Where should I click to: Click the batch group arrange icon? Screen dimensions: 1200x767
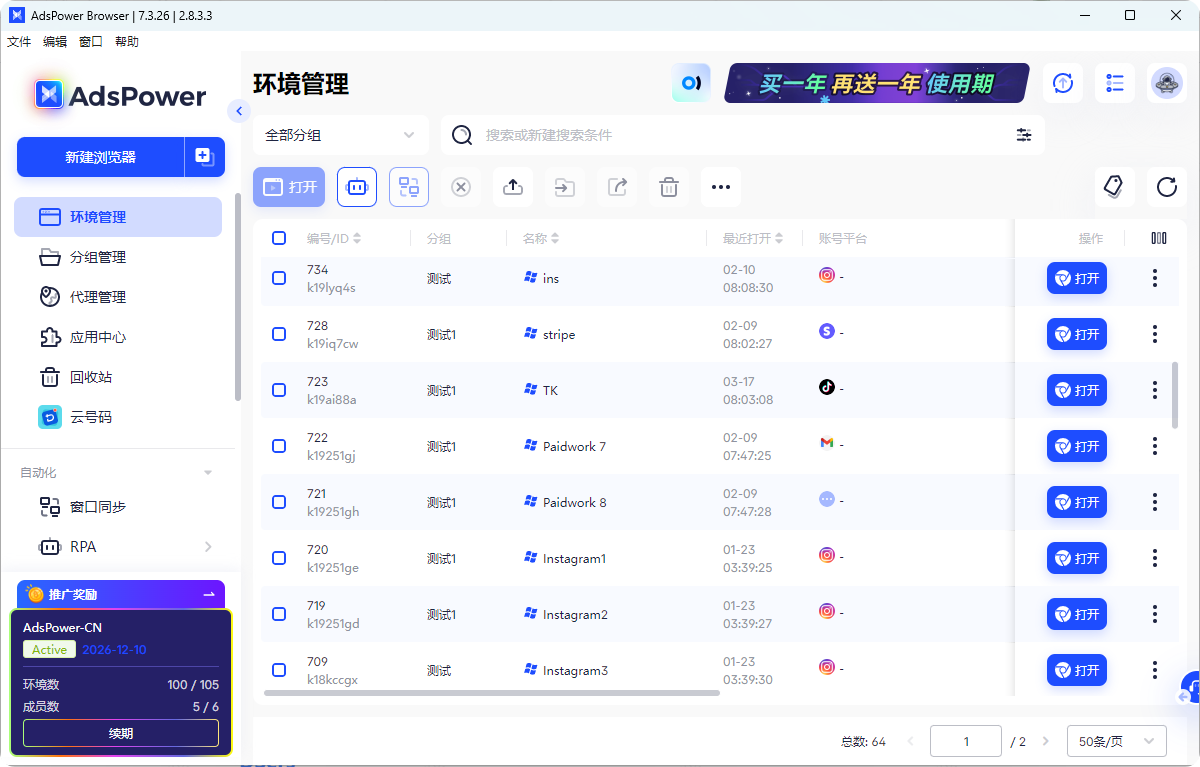click(409, 187)
